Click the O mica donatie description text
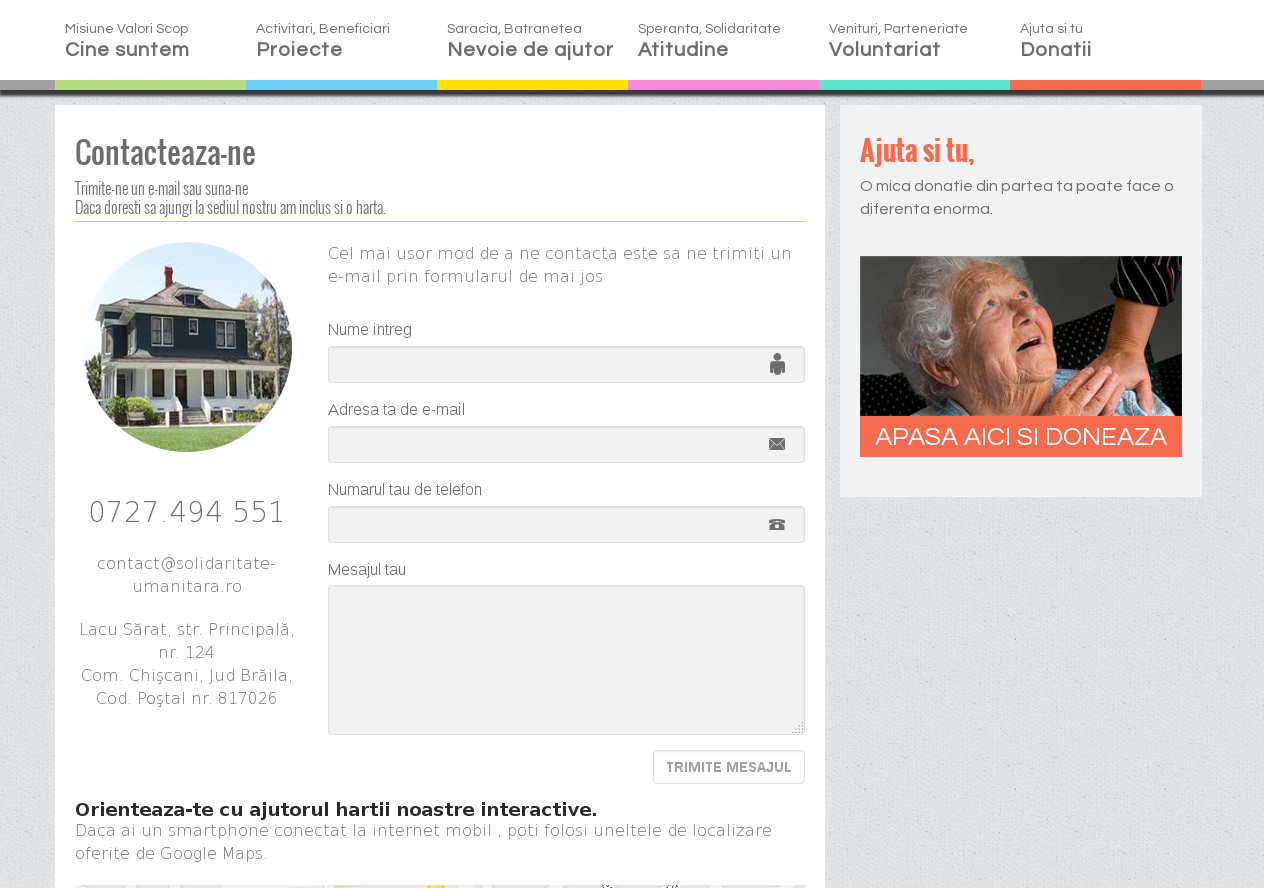Image resolution: width=1264 pixels, height=888 pixels. tap(1017, 197)
